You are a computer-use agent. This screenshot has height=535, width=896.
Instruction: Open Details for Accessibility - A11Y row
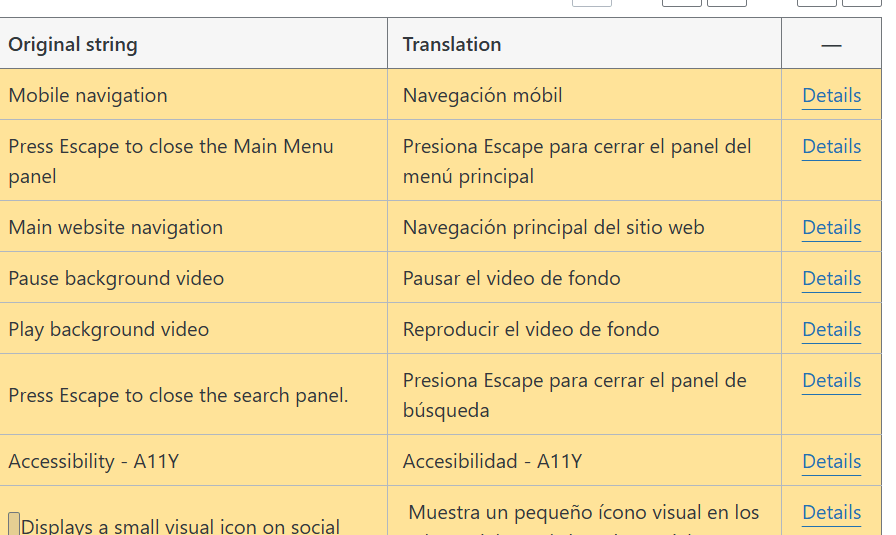coord(831,461)
